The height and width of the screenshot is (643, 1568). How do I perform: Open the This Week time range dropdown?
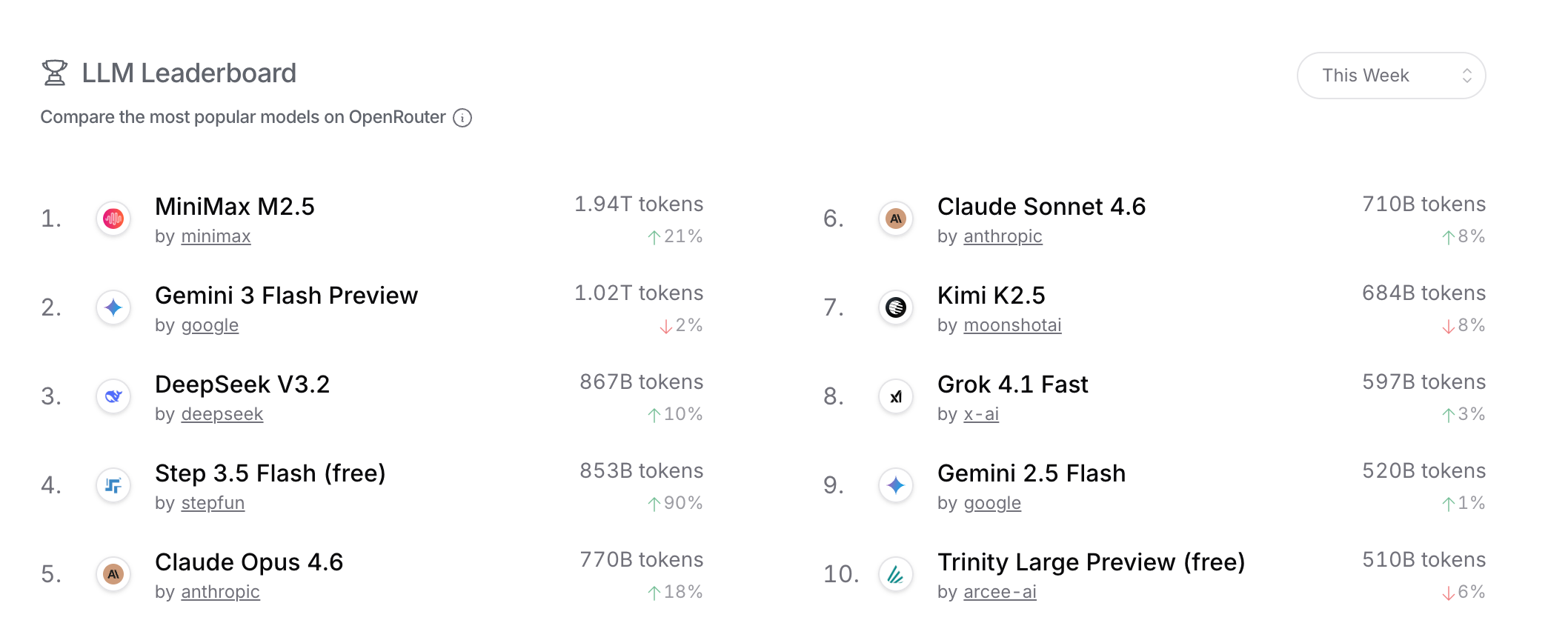[x=1391, y=76]
